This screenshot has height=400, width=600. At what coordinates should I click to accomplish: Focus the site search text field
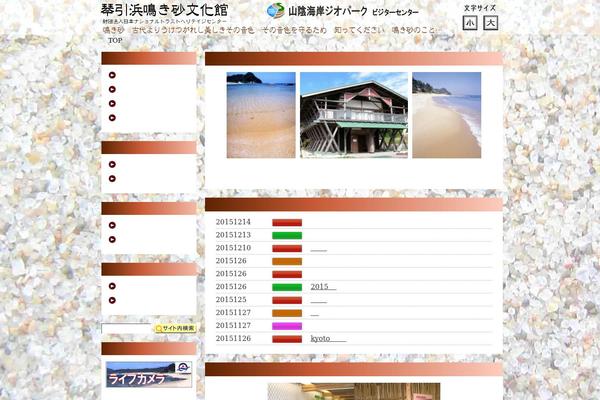point(127,328)
